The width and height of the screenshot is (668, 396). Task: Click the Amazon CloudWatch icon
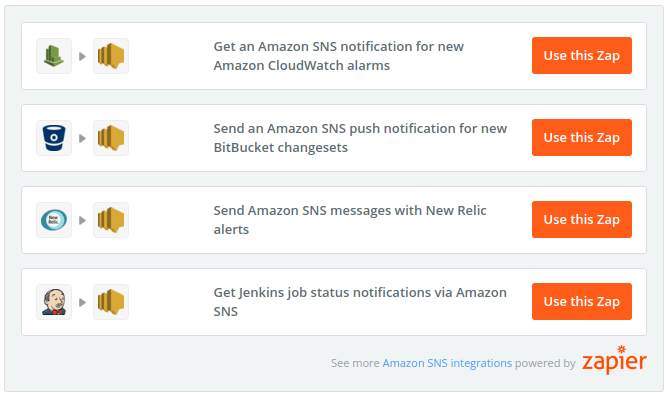(x=54, y=56)
